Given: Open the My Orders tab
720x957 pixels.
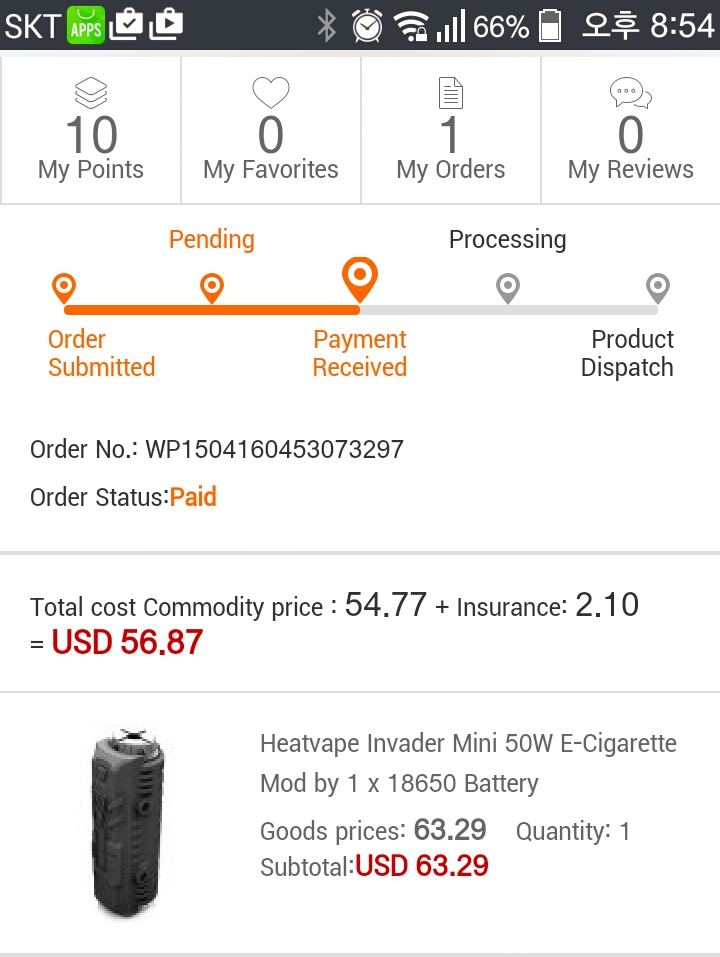Looking at the screenshot, I should pyautogui.click(x=451, y=130).
